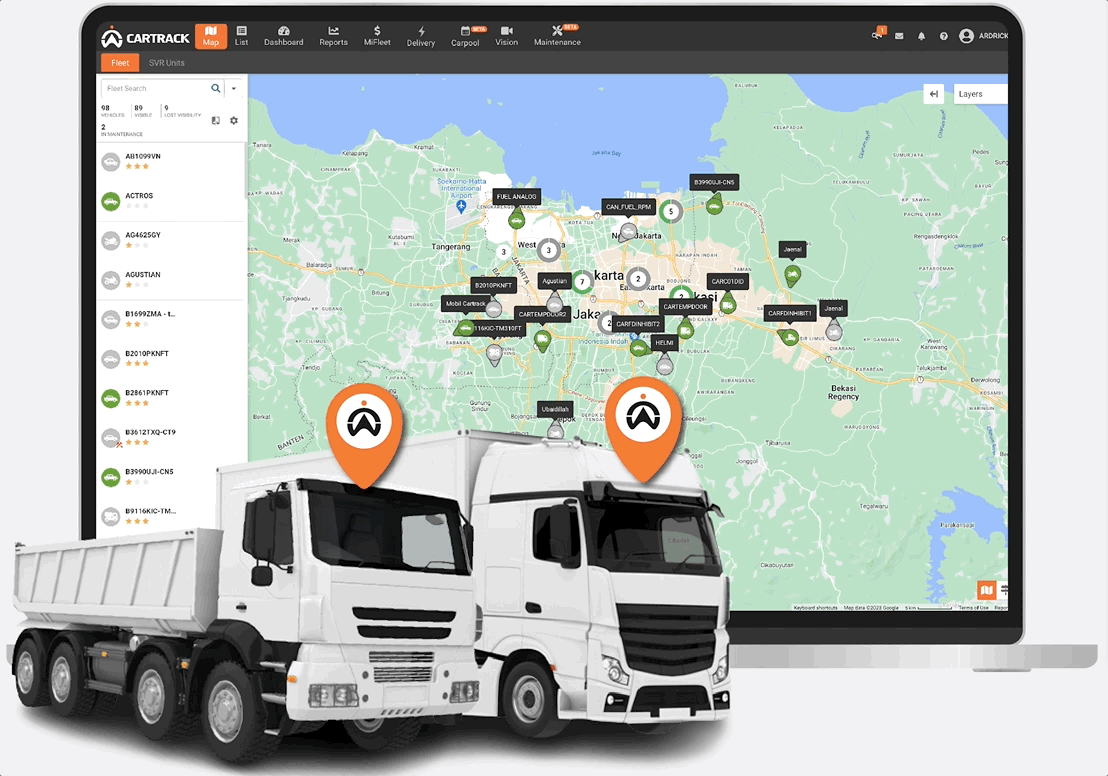Click the Cartrack logo
The image size is (1108, 776).
[145, 38]
